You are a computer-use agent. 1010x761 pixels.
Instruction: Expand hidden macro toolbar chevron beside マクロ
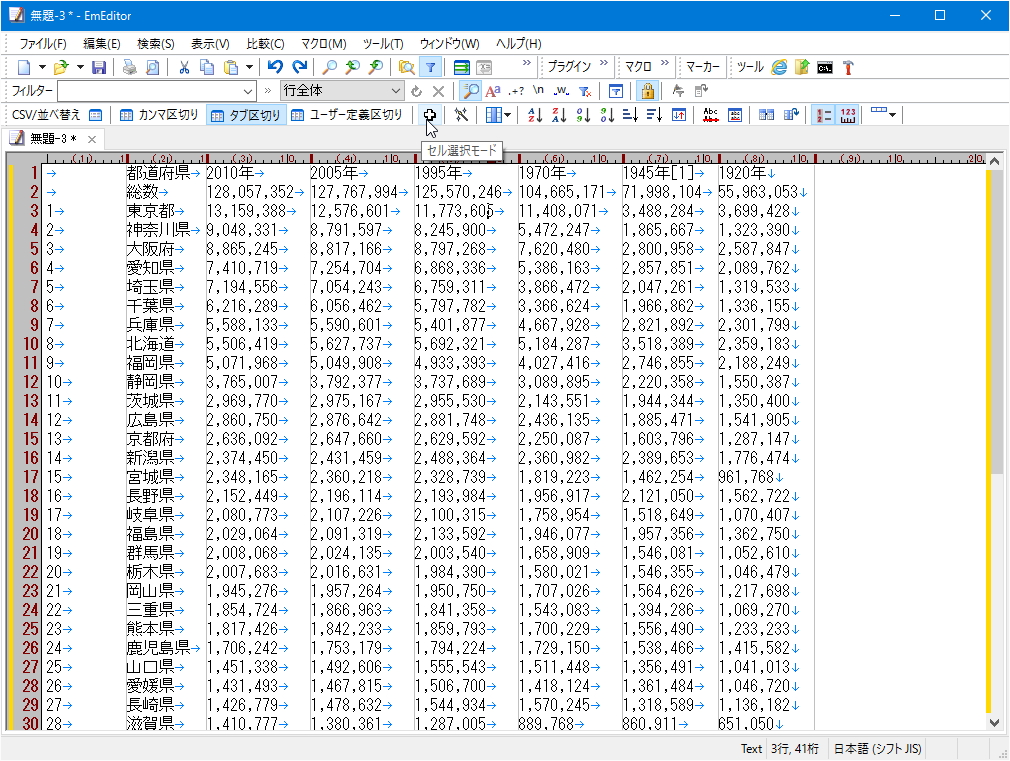point(665,63)
